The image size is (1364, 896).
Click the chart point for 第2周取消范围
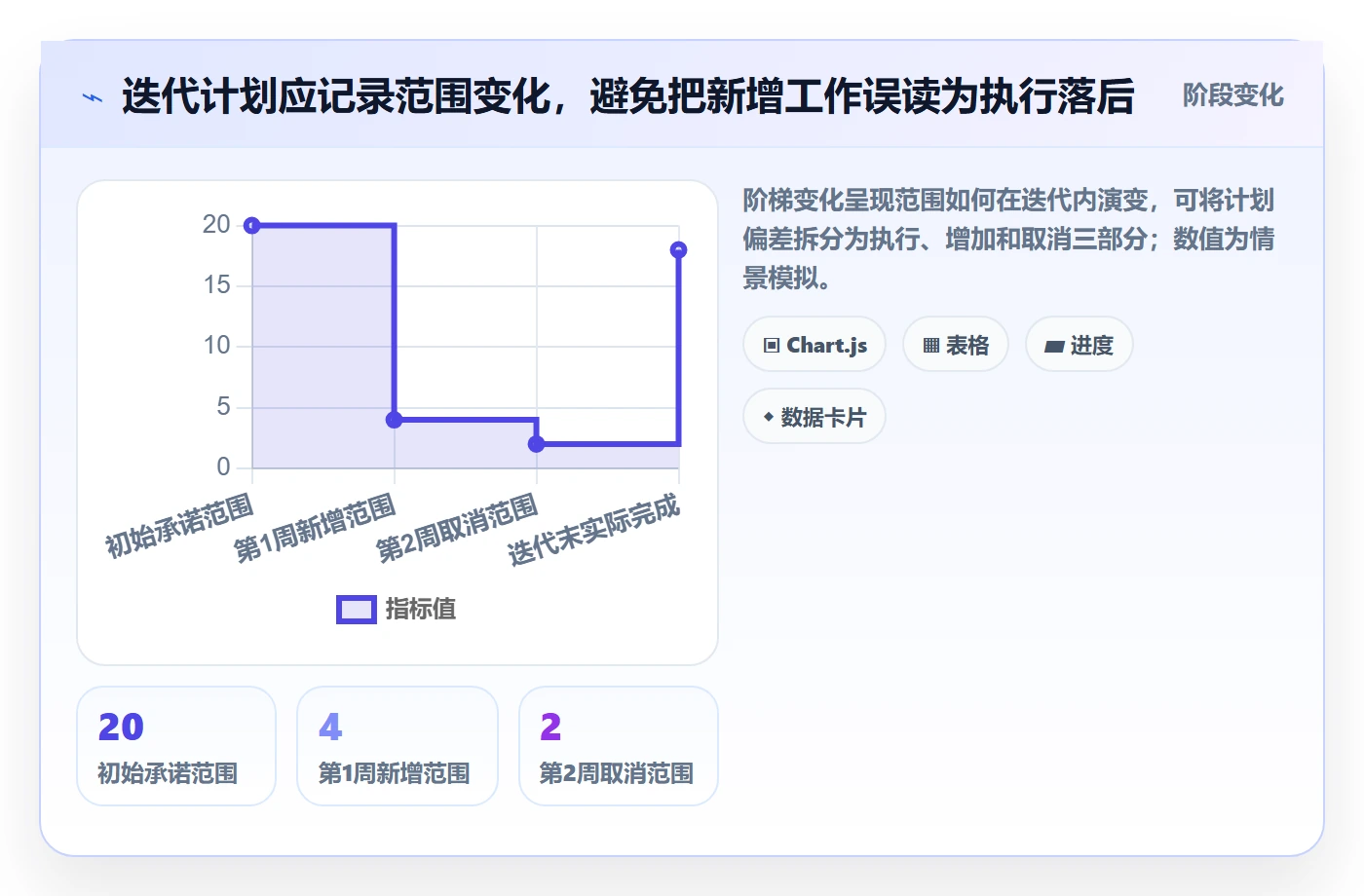coord(537,444)
